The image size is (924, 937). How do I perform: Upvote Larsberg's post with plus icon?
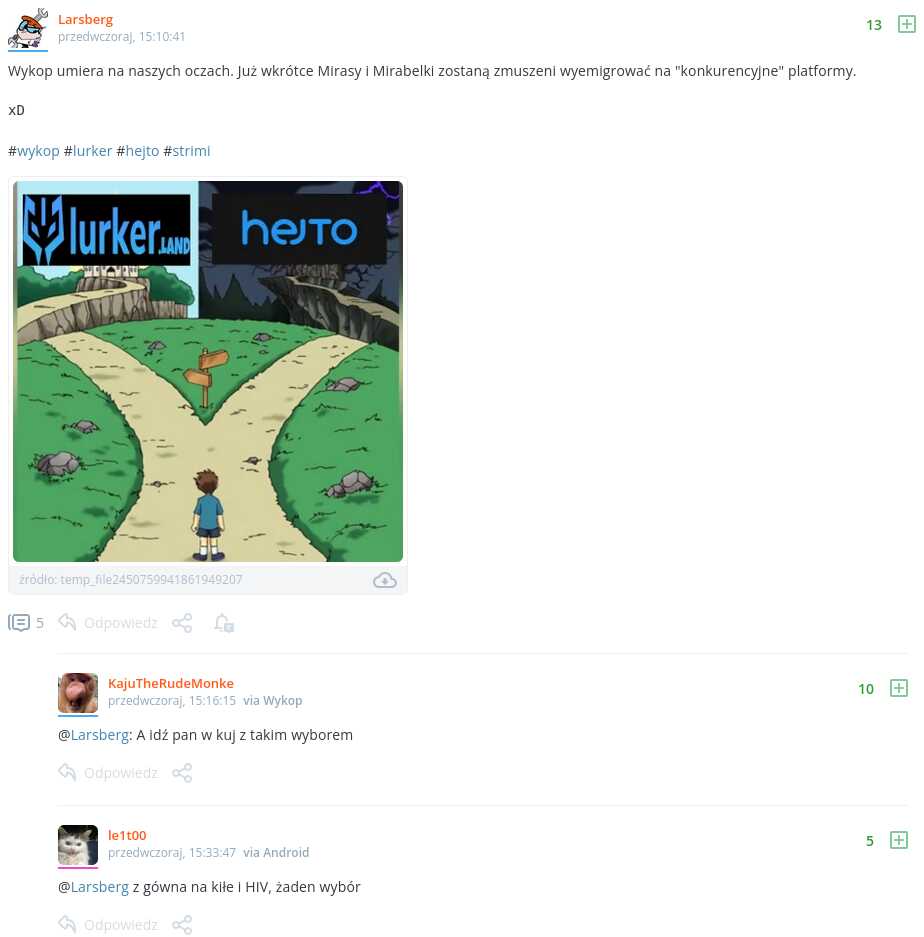(907, 25)
